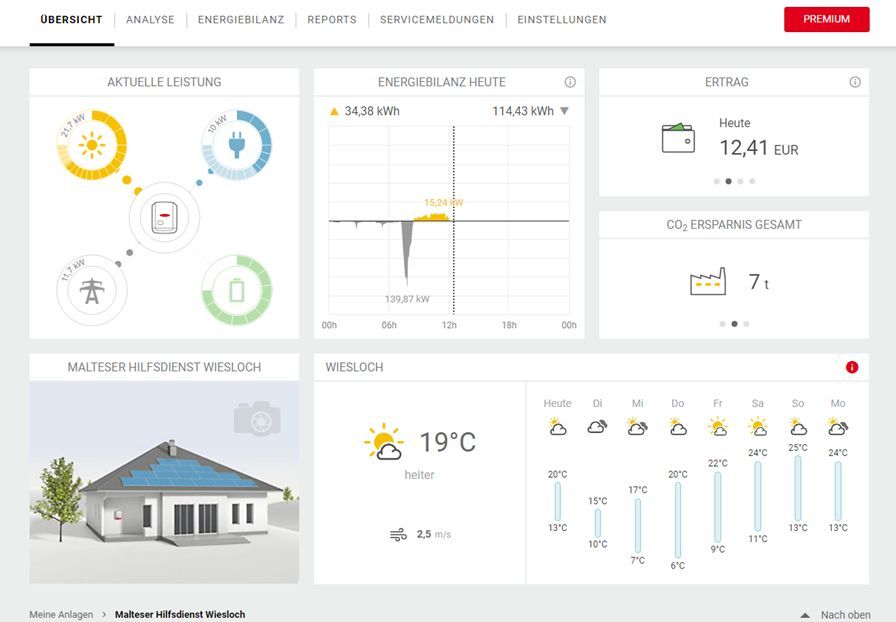Viewport: 896px width, 622px height.
Task: Click the green battery storage icon
Action: 237,291
